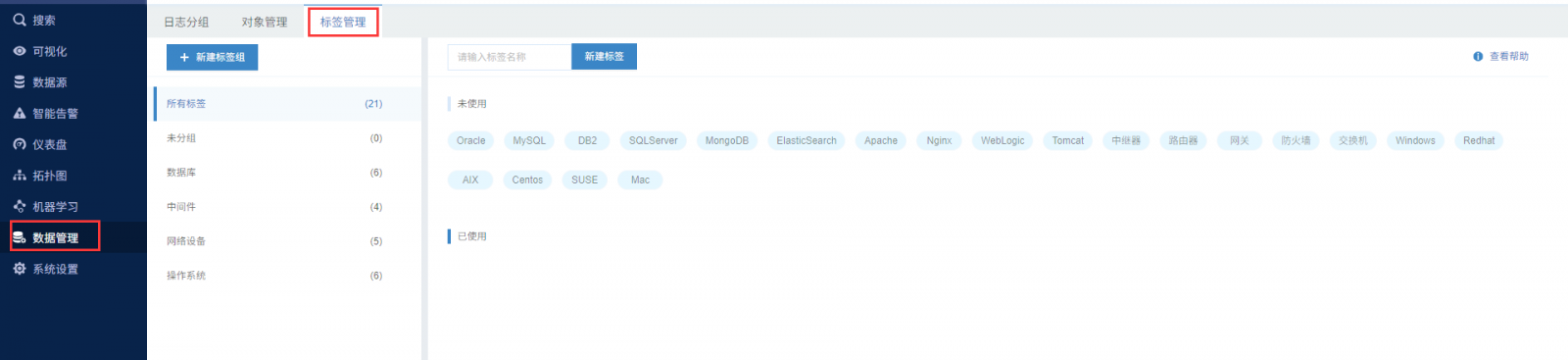Switch to the 日志分组 tab
Image resolution: width=1568 pixels, height=360 pixels.
186,22
